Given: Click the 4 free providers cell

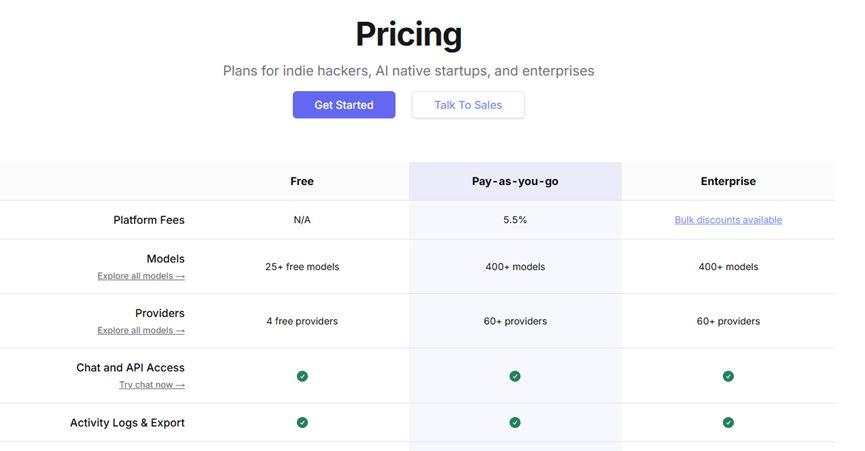Looking at the screenshot, I should [302, 321].
